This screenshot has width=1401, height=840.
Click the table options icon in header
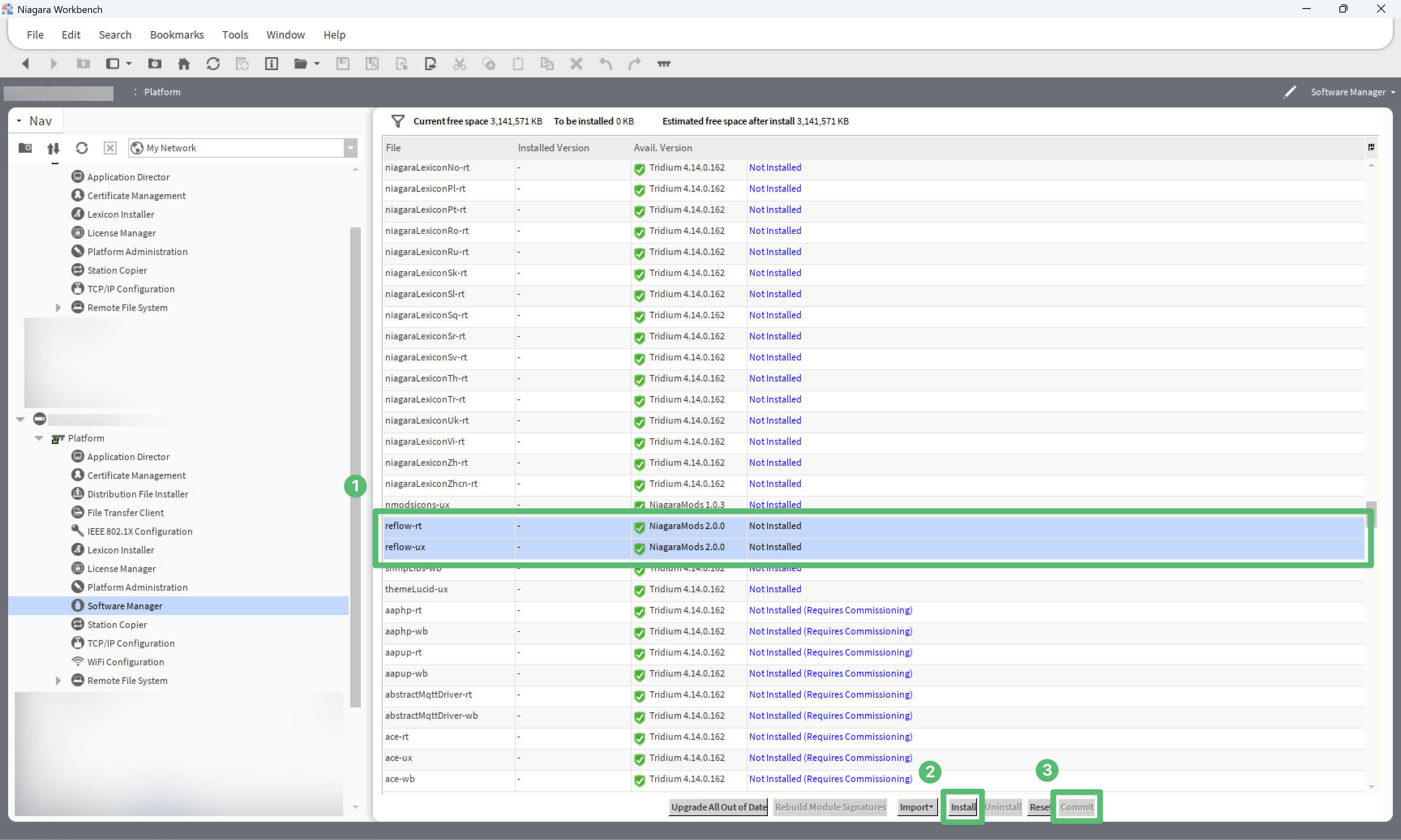click(1371, 147)
